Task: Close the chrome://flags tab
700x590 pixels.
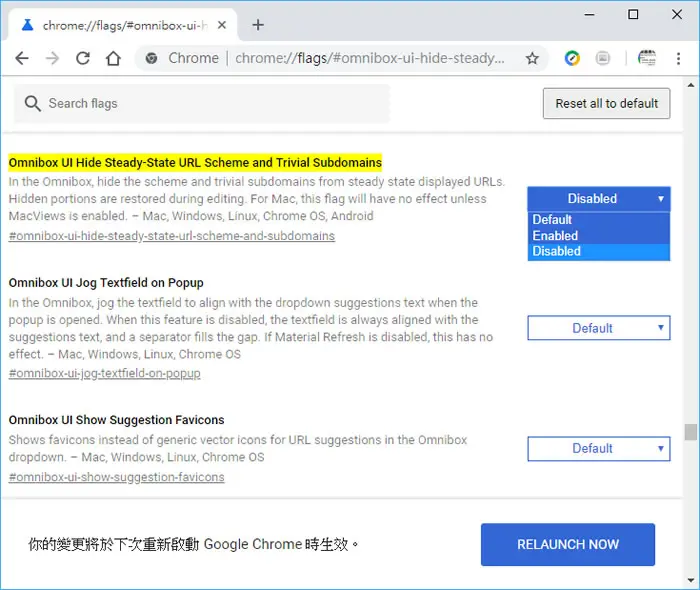Action: click(x=222, y=25)
